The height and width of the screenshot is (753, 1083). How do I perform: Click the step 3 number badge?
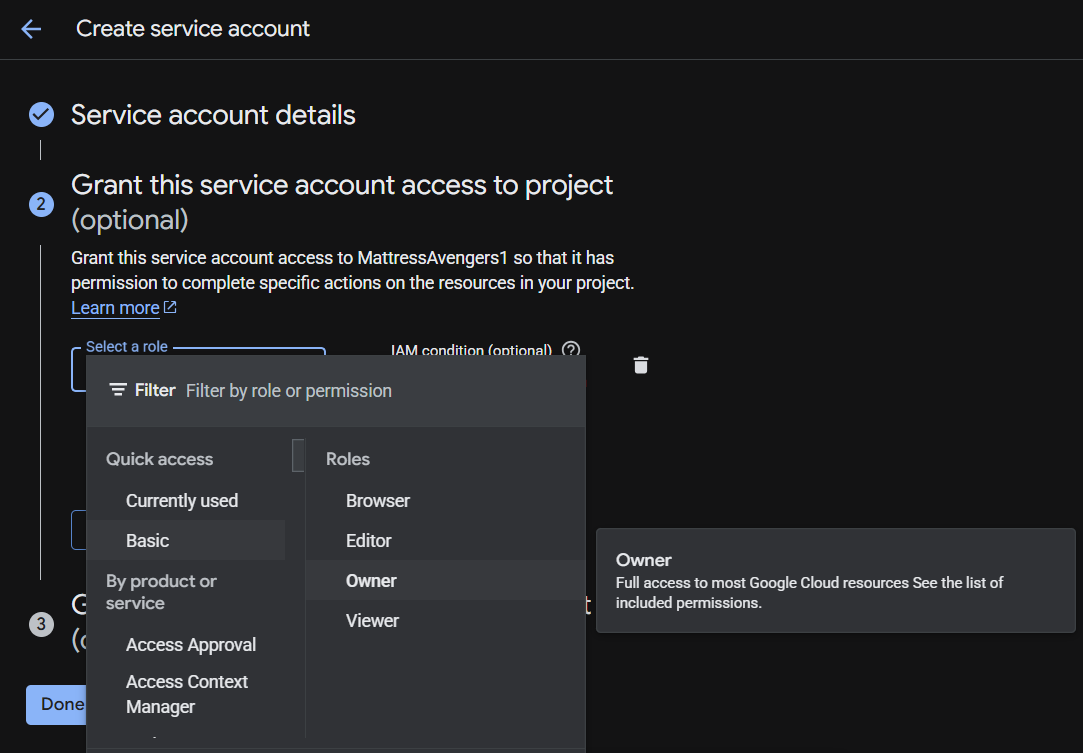point(41,624)
